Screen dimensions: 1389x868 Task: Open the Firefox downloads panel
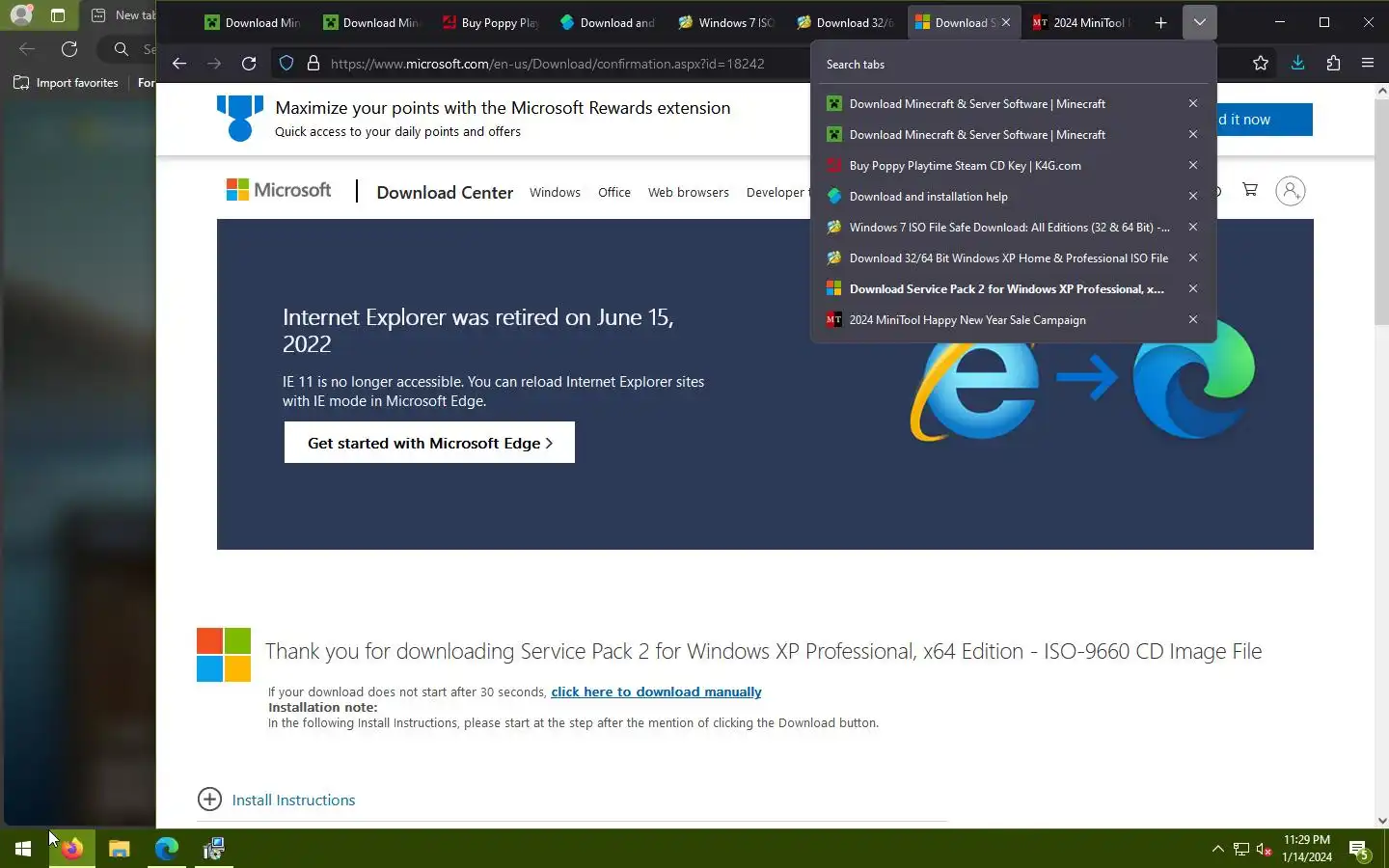coord(1297,64)
